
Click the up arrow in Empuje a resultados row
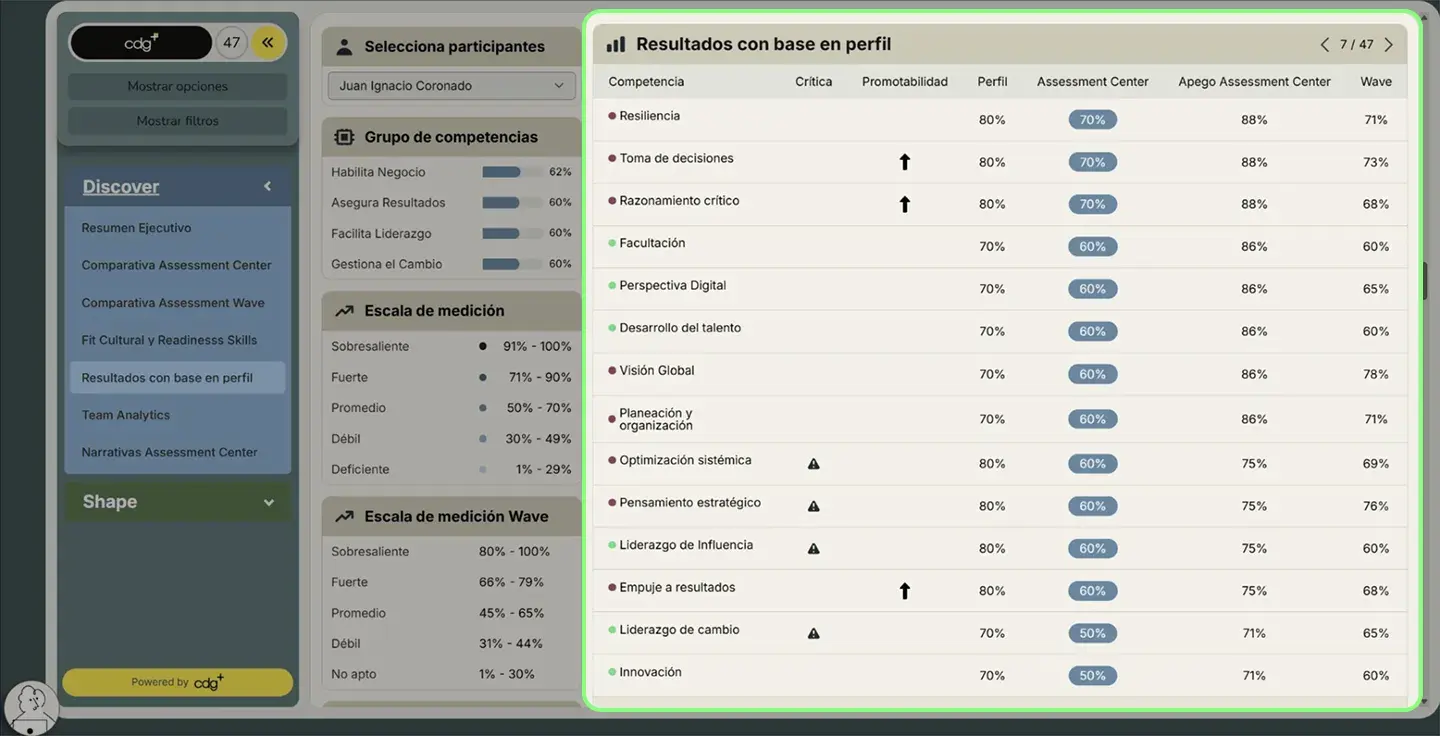click(905, 591)
